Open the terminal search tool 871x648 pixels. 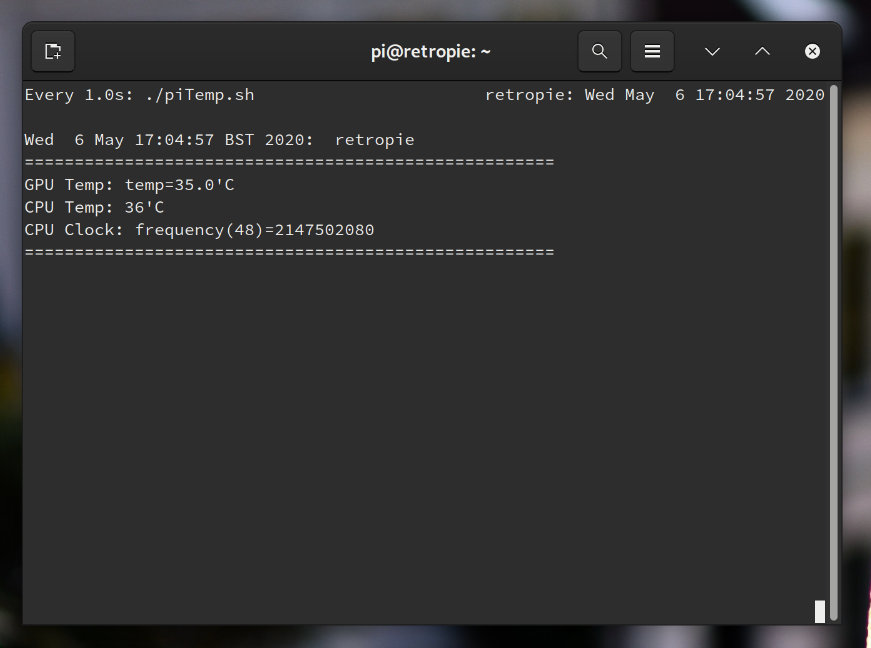click(x=599, y=52)
